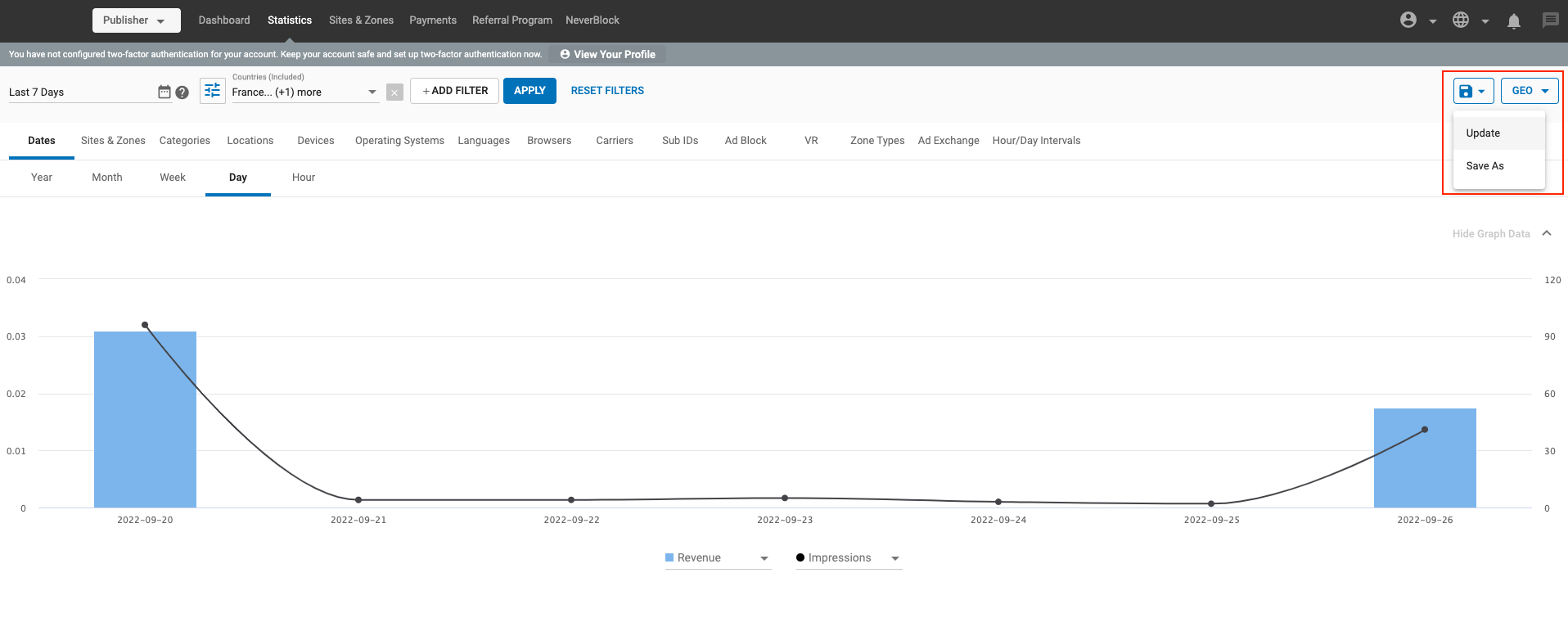
Task: Click the Revenue blue color swatch
Action: [x=669, y=558]
